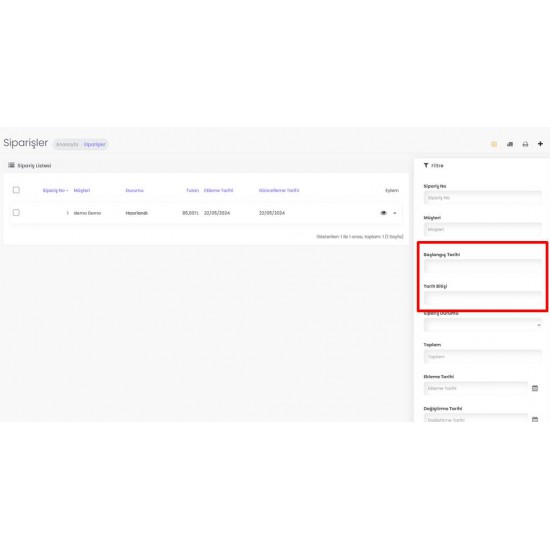Sort by Sipariş No column

click(x=55, y=190)
